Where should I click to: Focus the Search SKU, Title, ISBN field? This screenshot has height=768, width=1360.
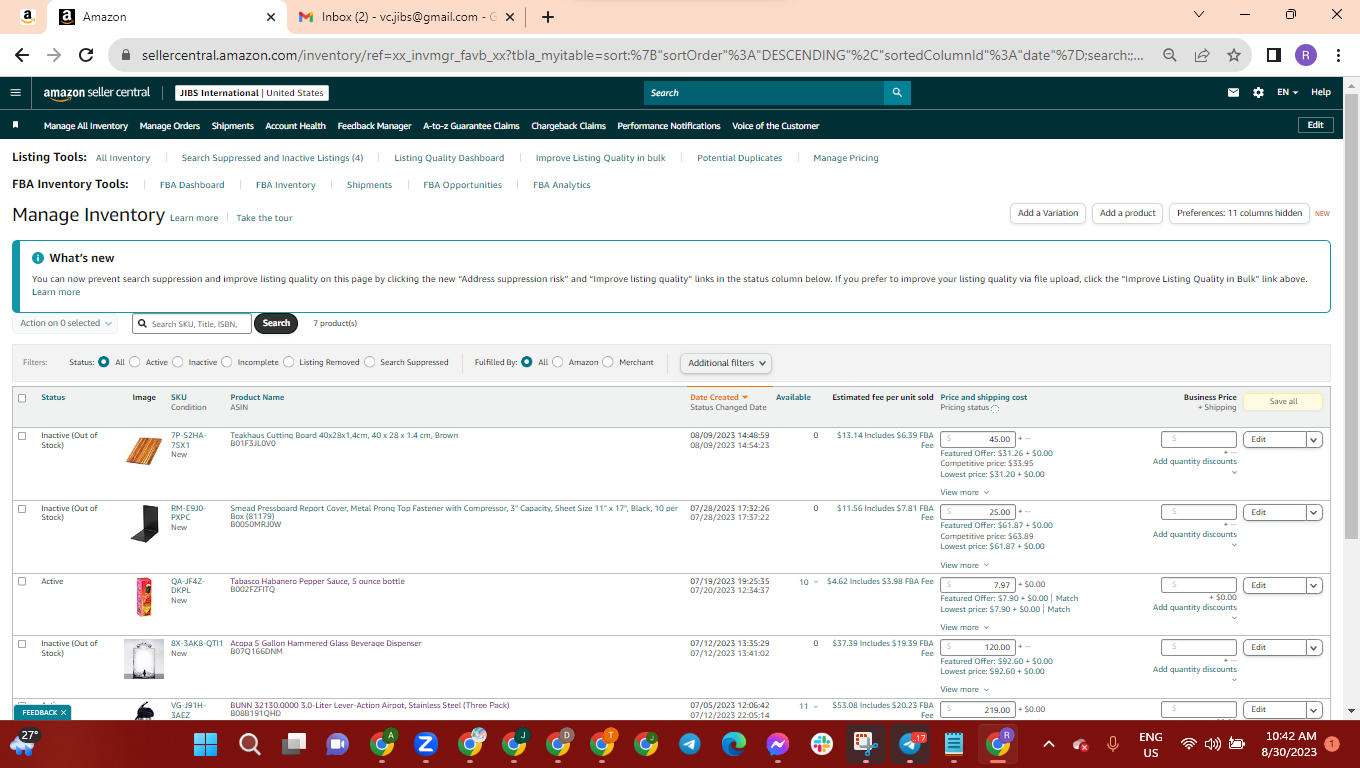pos(192,324)
